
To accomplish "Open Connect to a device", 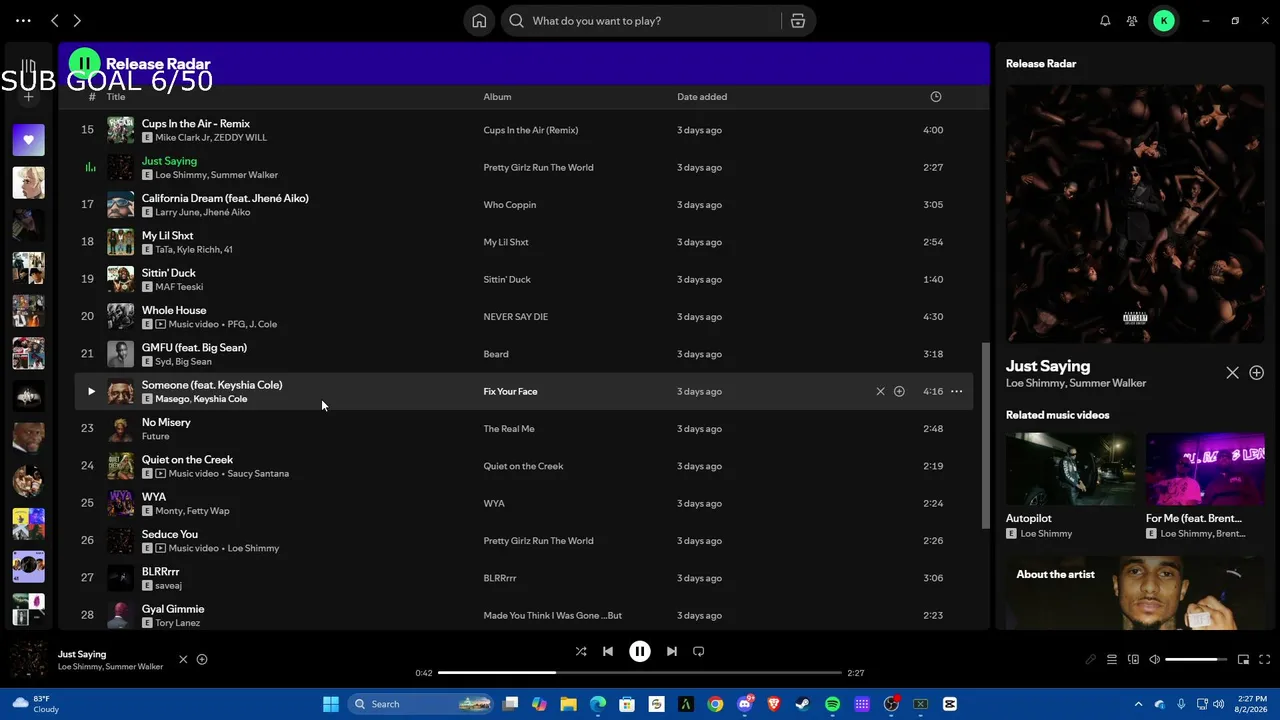I will [1133, 660].
